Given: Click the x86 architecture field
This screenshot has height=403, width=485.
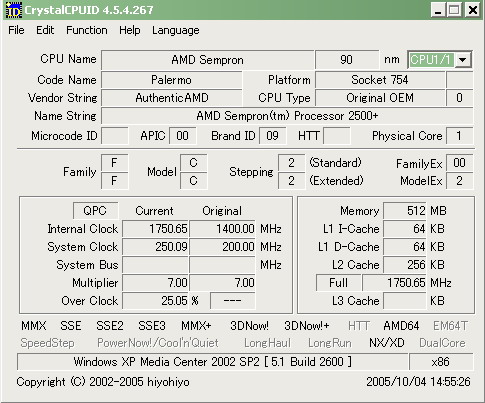Looking at the screenshot, I should 441,362.
